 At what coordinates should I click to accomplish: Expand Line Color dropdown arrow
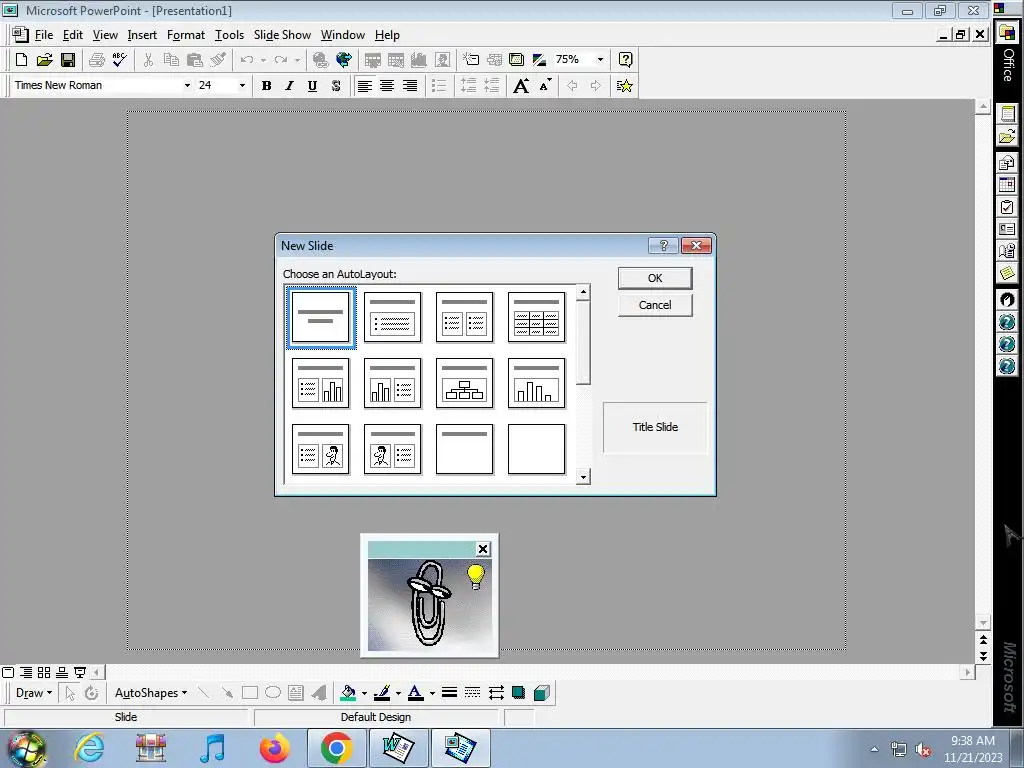pos(398,693)
